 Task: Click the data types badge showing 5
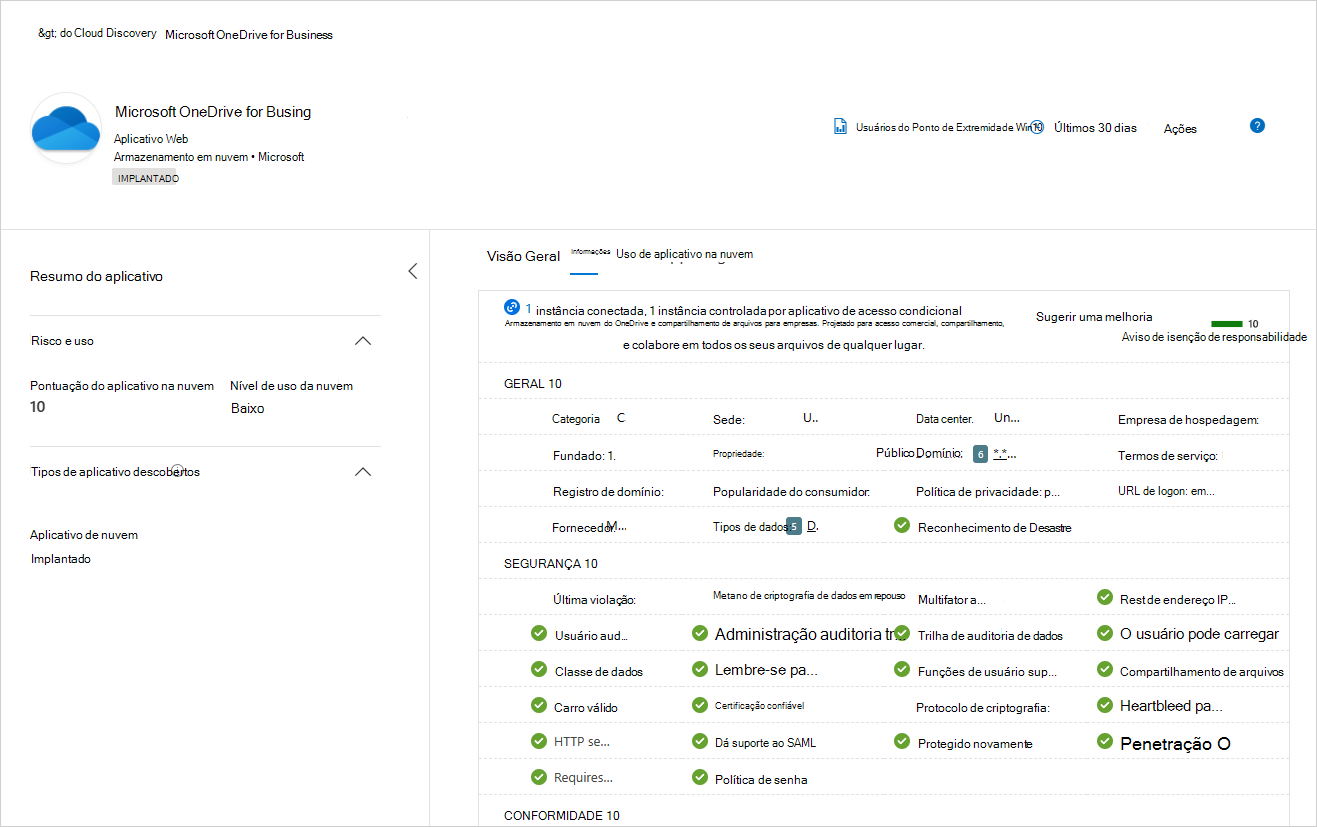[x=794, y=526]
